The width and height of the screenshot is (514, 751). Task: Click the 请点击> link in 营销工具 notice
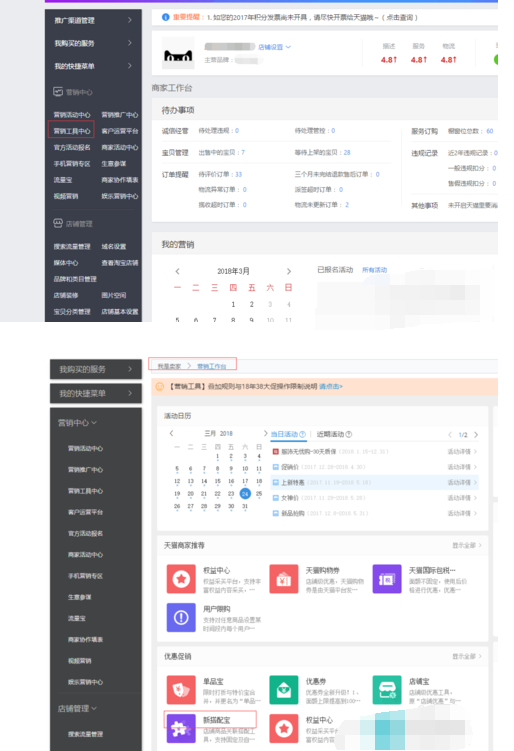click(x=331, y=386)
